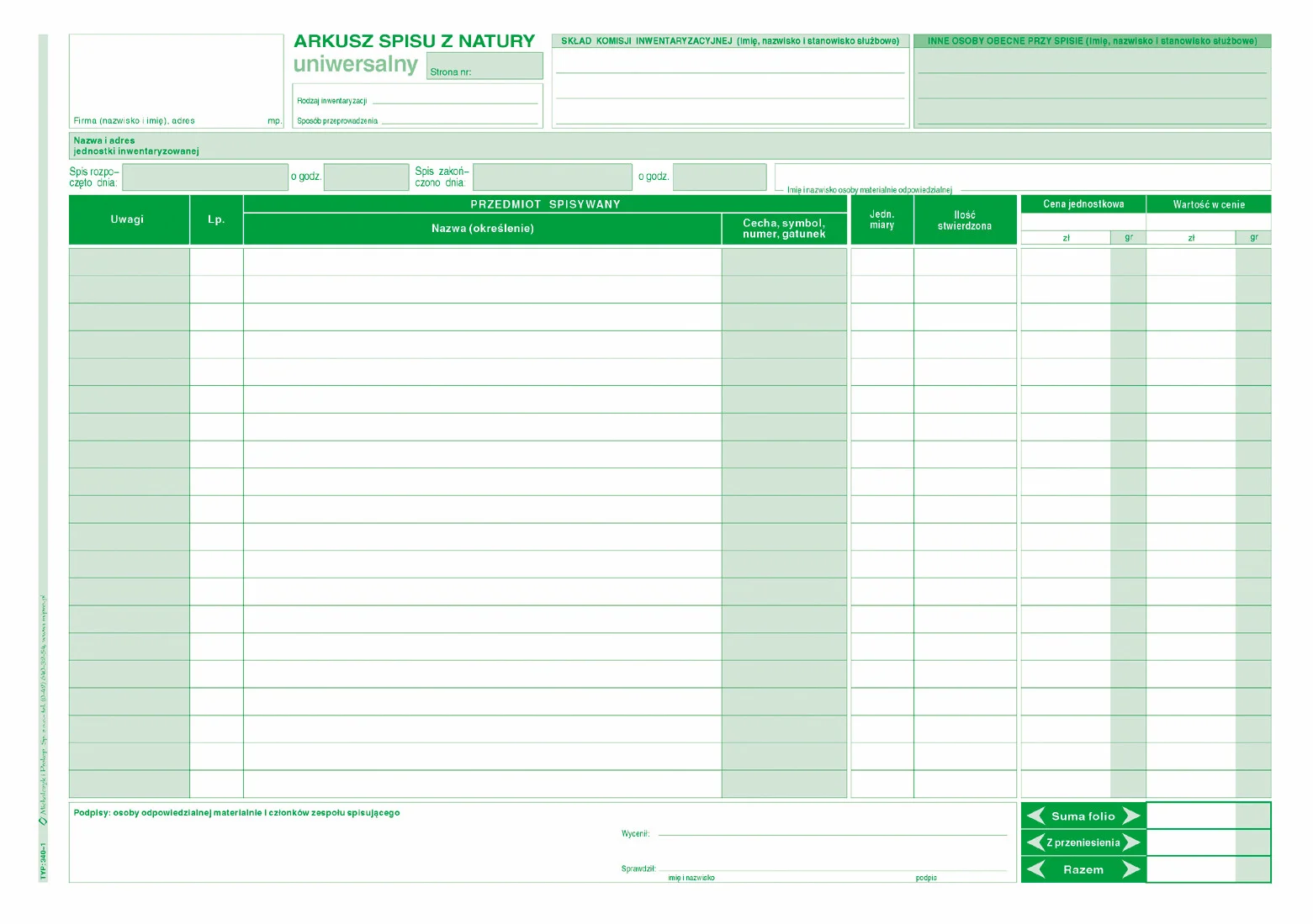Viewport: 1313px width, 924px height.
Task: Click the left arrow beside Razem
Action: click(1036, 869)
